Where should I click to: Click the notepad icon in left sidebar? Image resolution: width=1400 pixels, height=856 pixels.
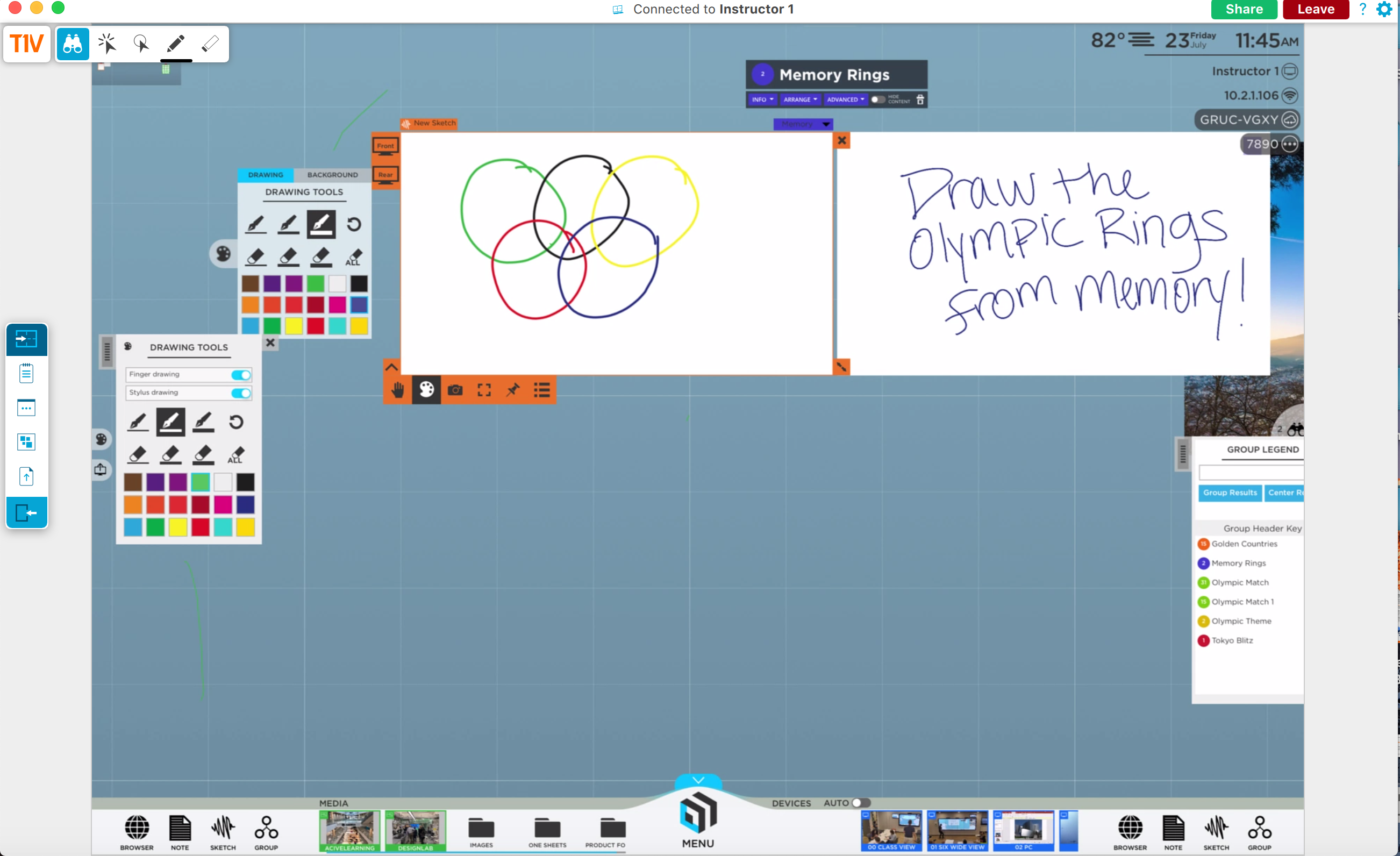pos(26,374)
